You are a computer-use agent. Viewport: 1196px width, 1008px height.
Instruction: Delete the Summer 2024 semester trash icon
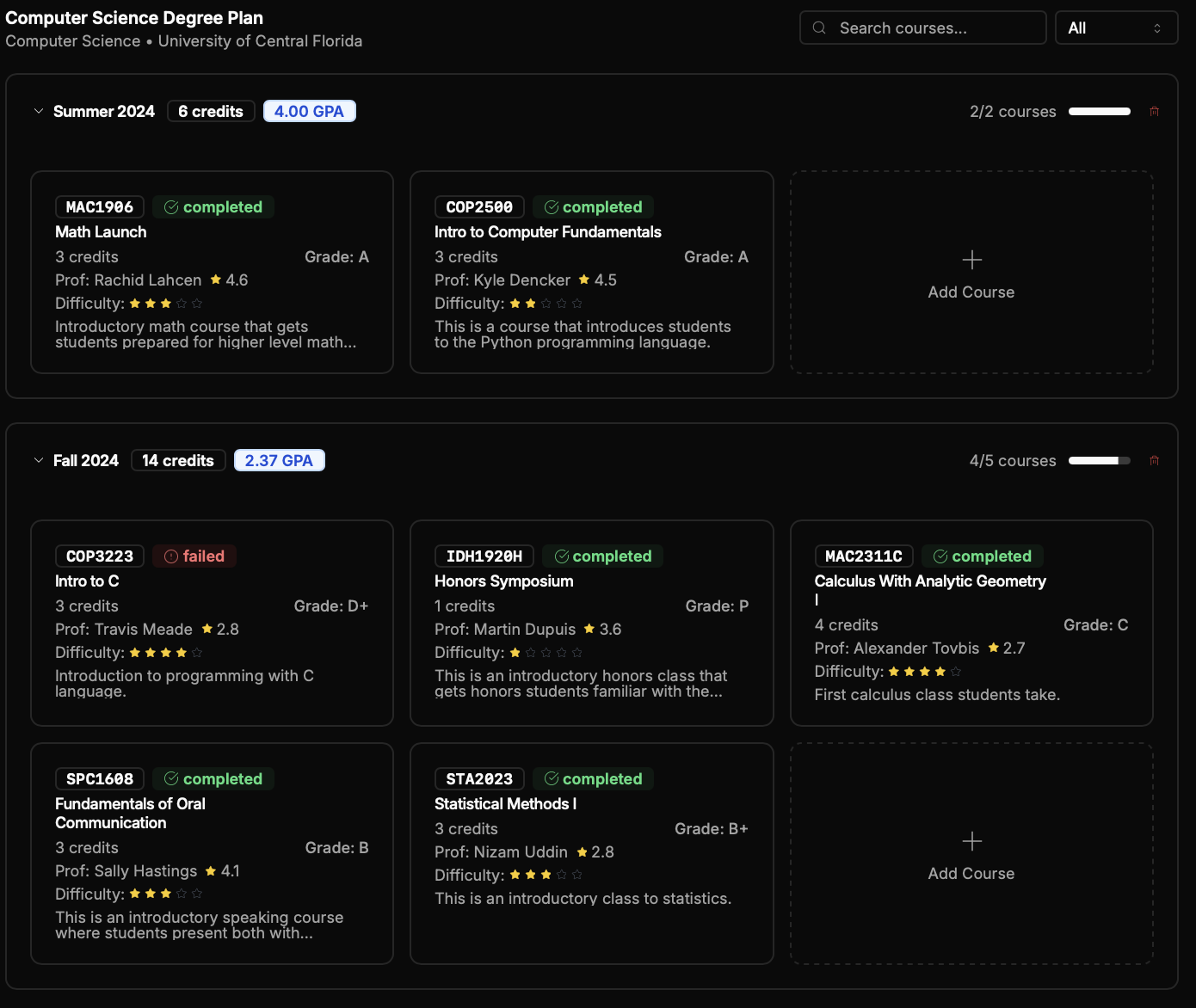[x=1154, y=112]
